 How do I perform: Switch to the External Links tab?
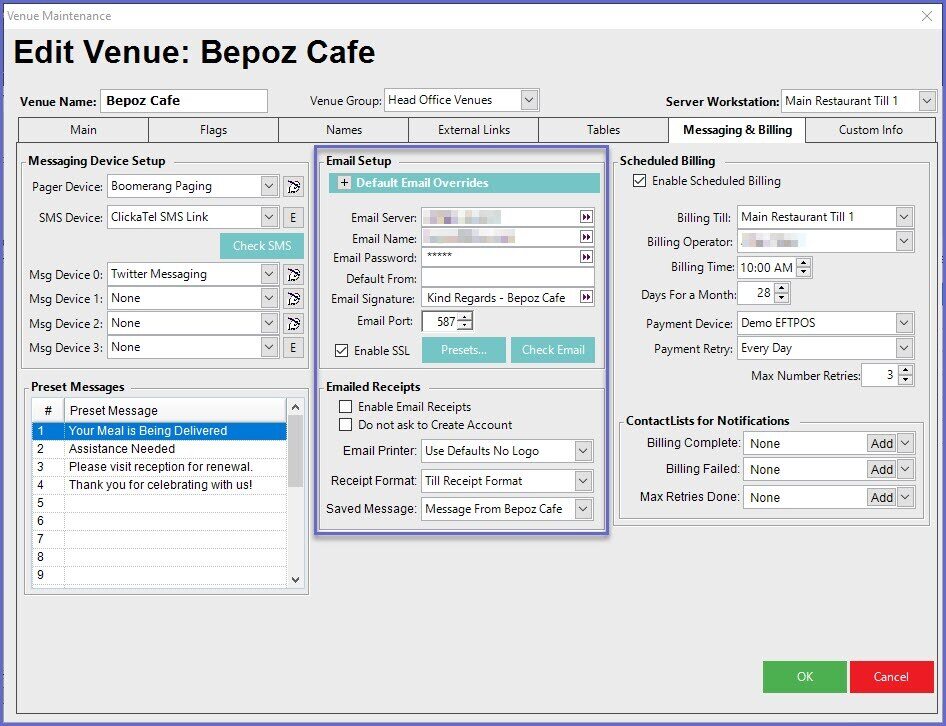coord(473,130)
